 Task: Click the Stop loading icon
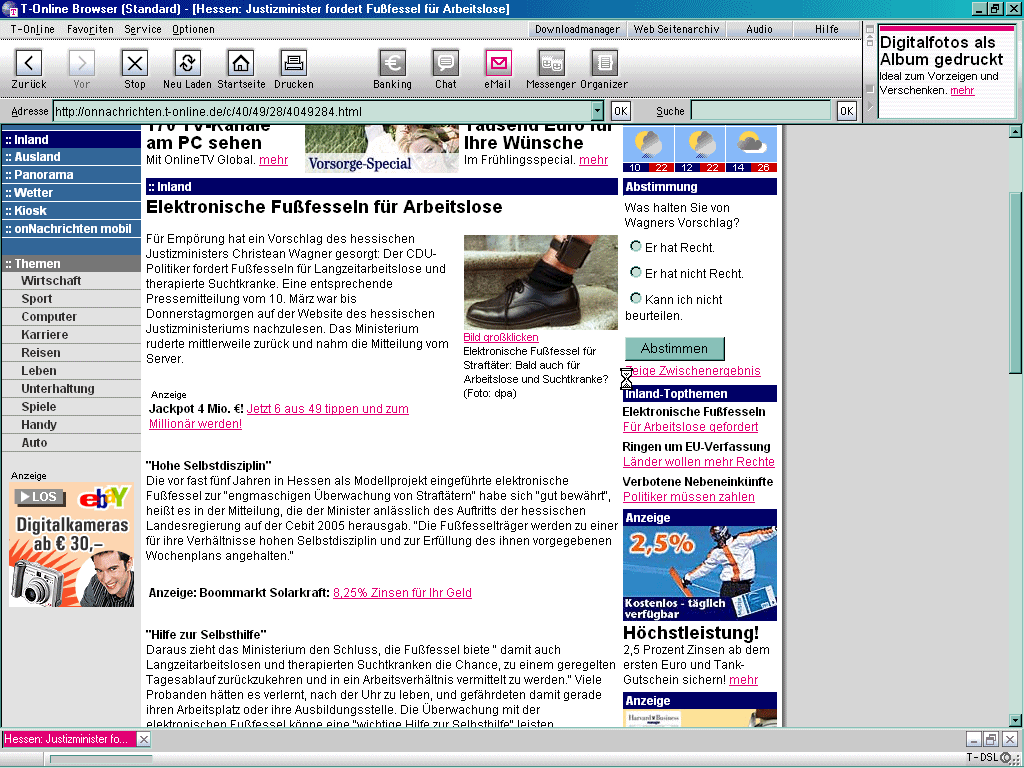pos(134,64)
